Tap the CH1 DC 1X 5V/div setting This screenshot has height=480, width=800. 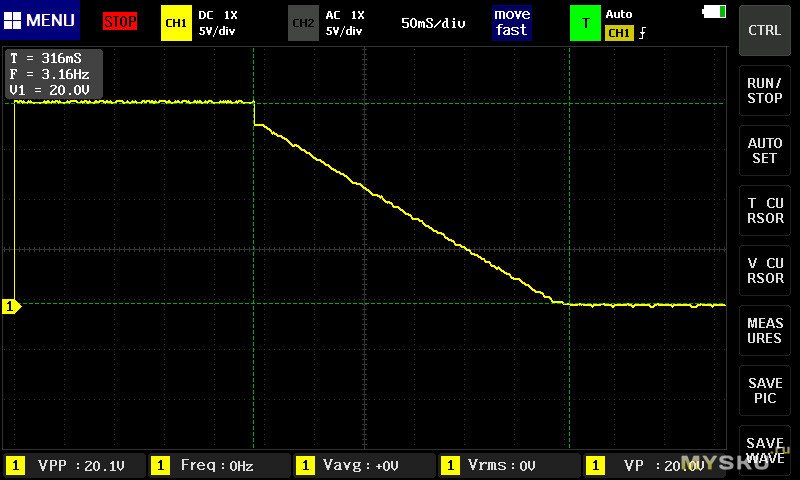[x=218, y=23]
